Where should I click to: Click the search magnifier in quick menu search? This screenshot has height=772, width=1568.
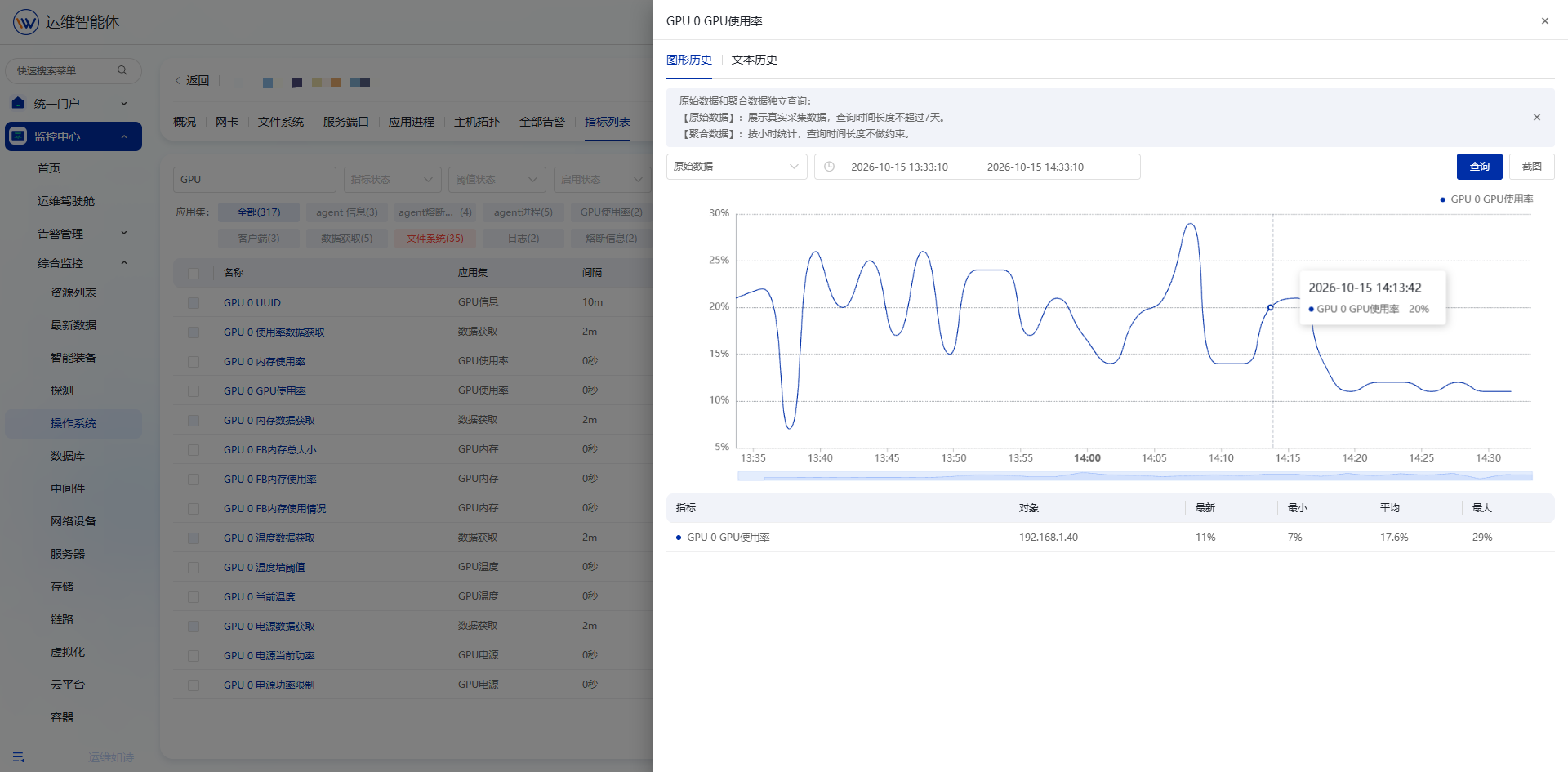coord(122,70)
